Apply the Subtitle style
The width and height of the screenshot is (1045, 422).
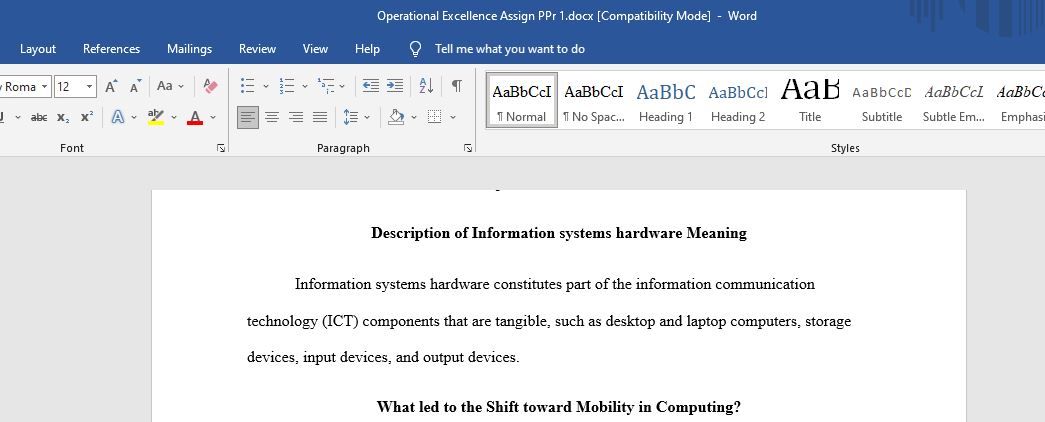(x=882, y=101)
